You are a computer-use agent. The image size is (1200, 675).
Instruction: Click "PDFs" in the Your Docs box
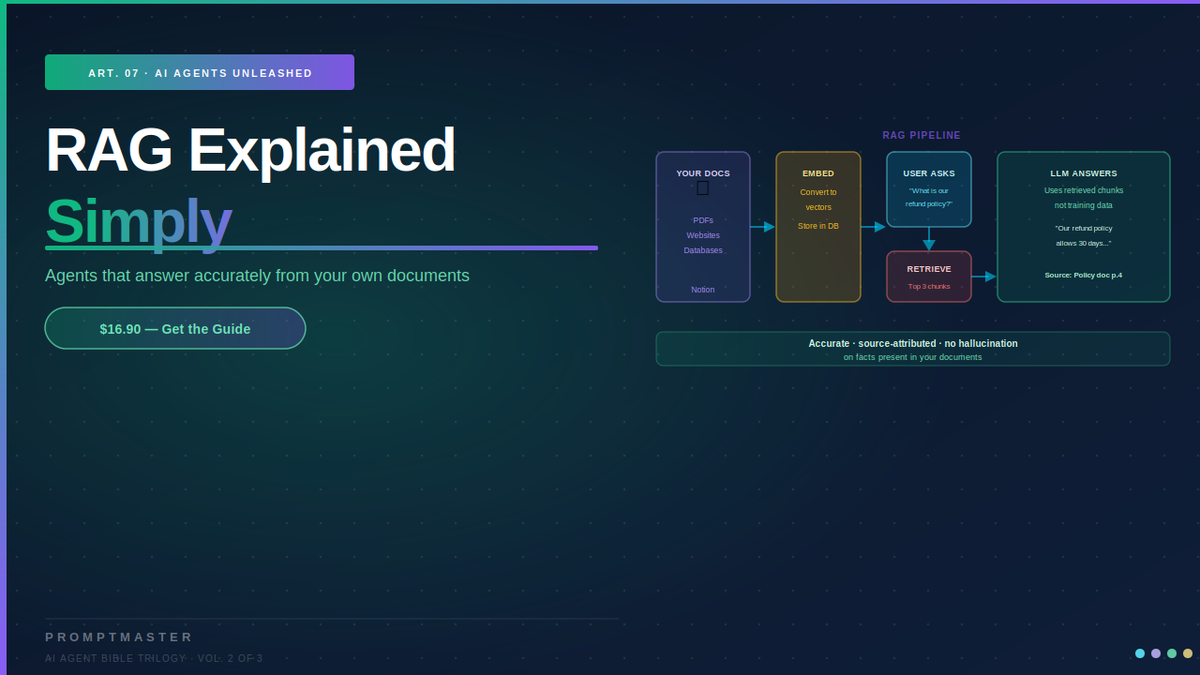point(703,220)
